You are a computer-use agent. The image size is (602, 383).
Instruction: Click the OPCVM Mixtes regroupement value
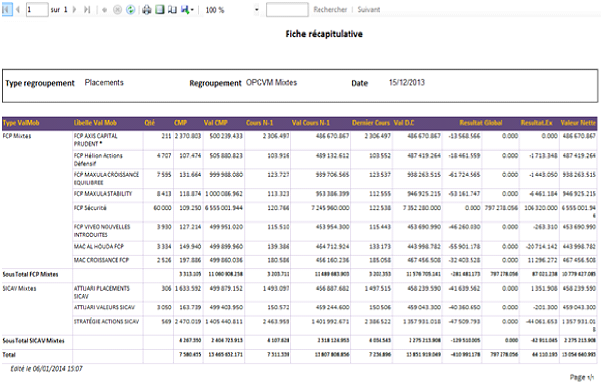(271, 83)
